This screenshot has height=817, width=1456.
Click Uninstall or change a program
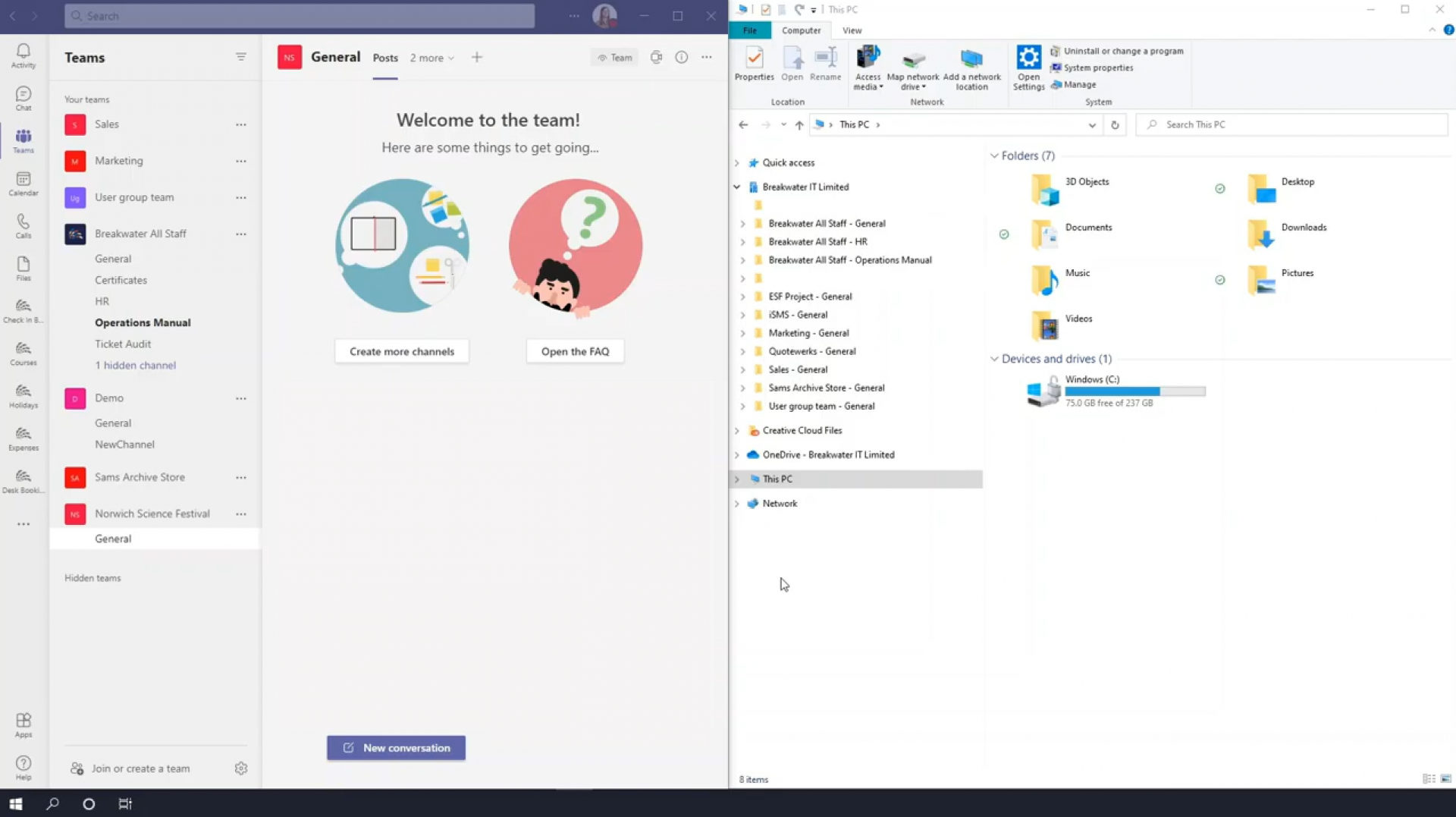click(x=1116, y=51)
